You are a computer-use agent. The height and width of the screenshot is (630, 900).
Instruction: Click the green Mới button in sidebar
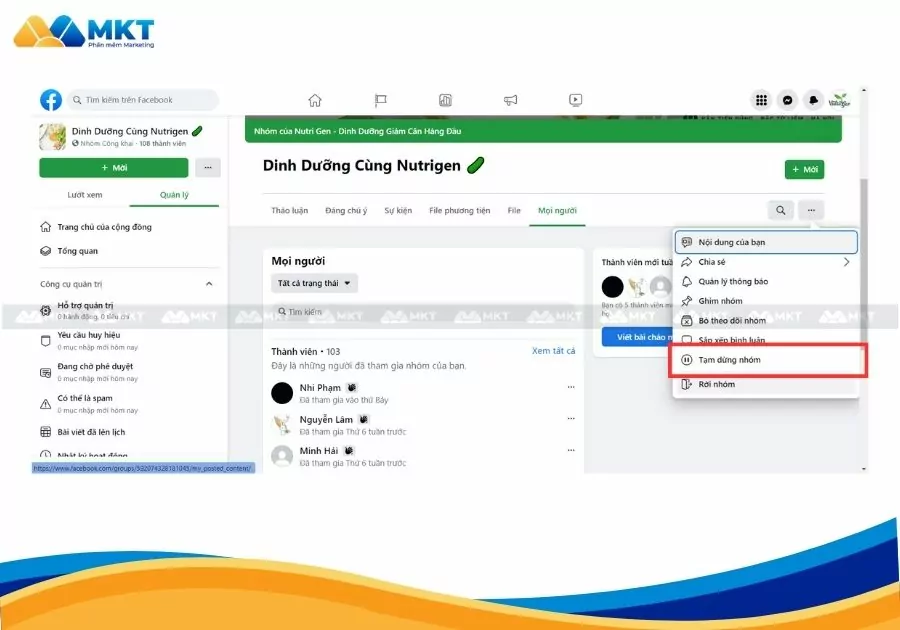click(114, 168)
